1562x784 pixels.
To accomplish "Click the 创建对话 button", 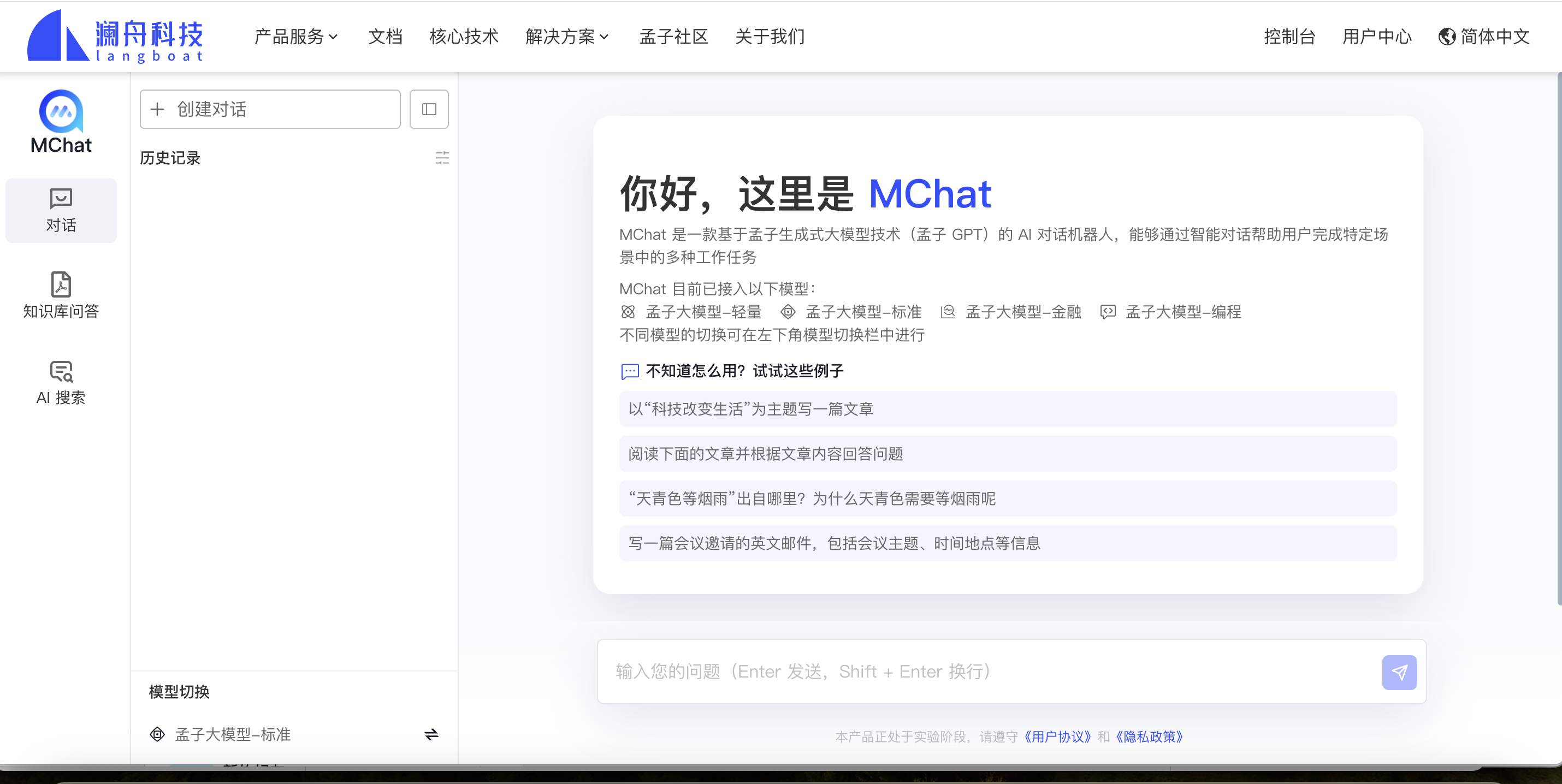I will coord(270,109).
